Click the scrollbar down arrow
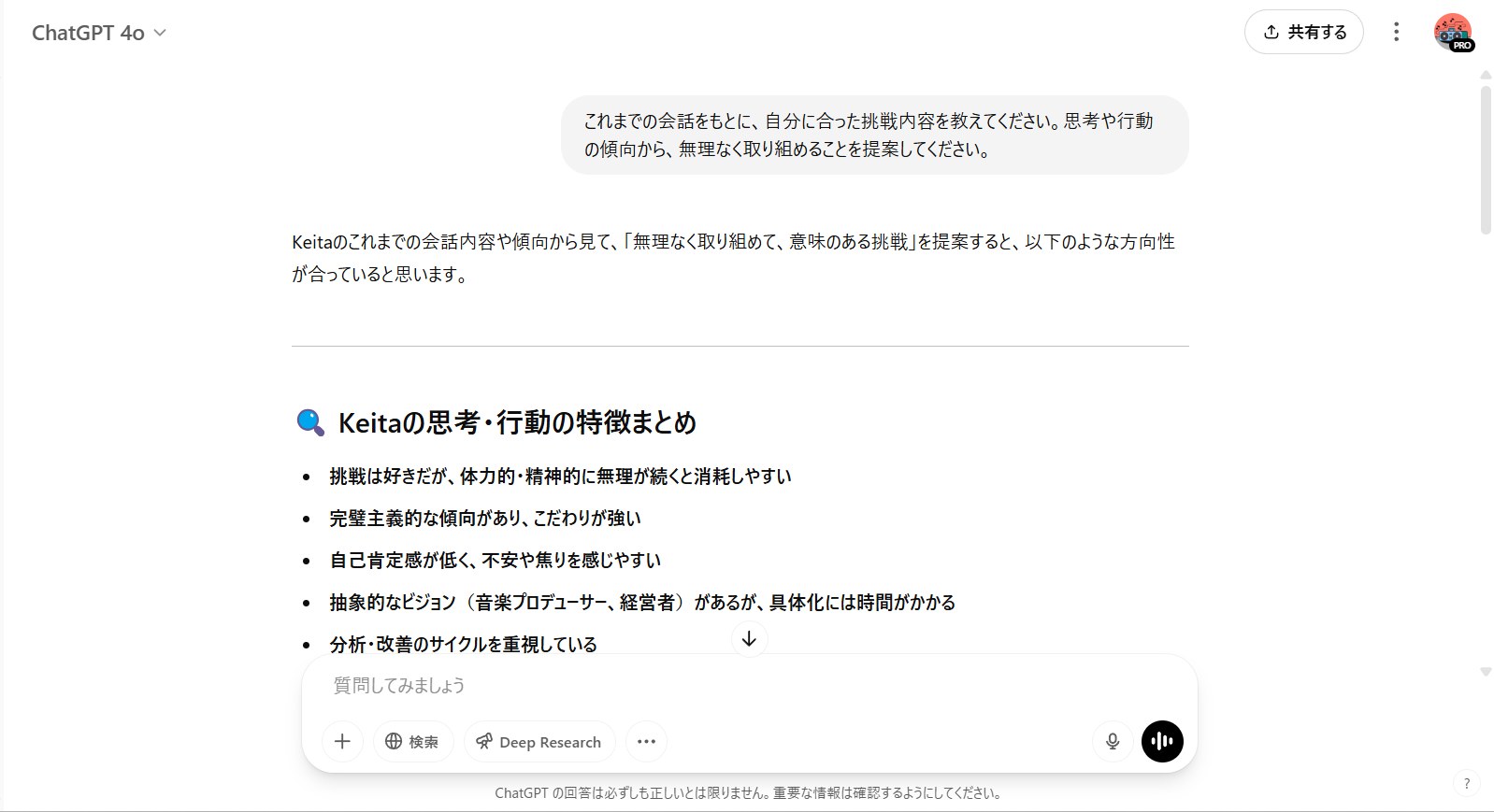The image size is (1494, 812). click(x=1486, y=672)
